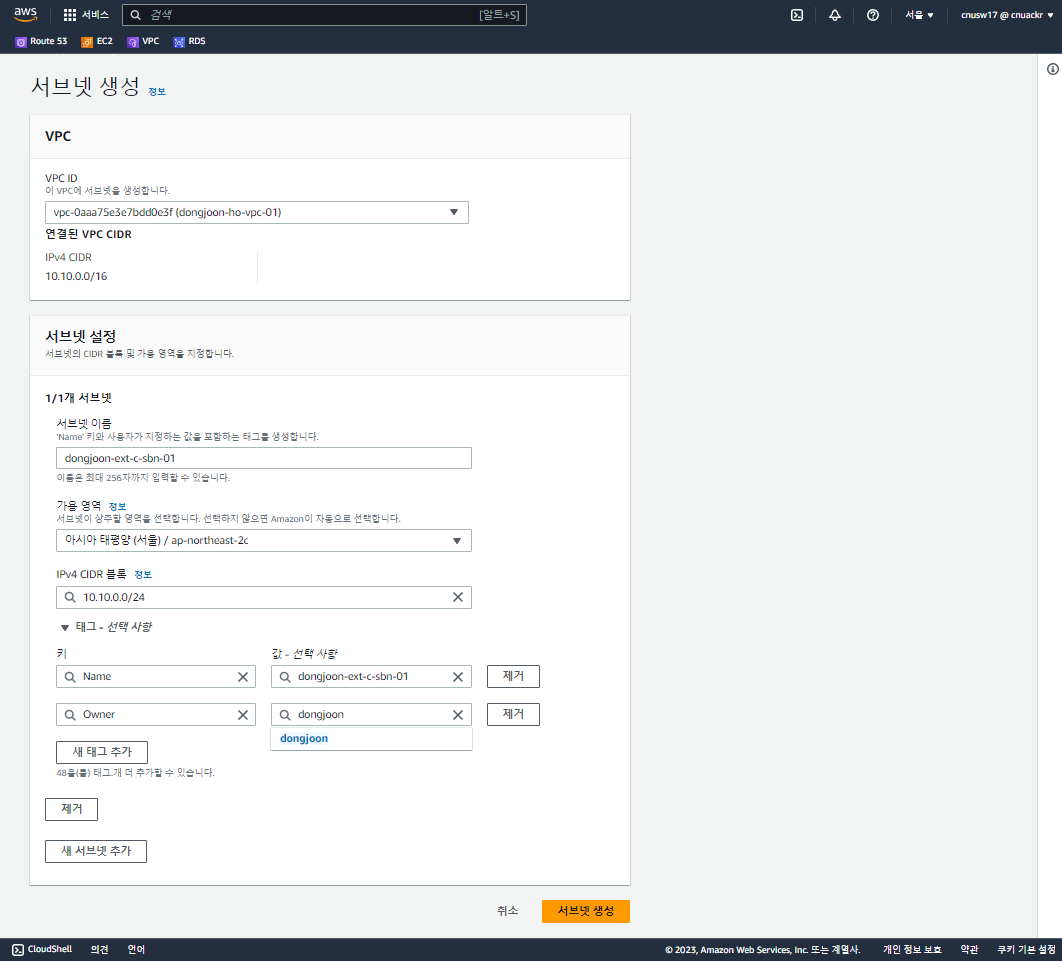Collapse the 태그 - 선택 사항 section
The height and width of the screenshot is (962, 1062).
click(x=106, y=627)
